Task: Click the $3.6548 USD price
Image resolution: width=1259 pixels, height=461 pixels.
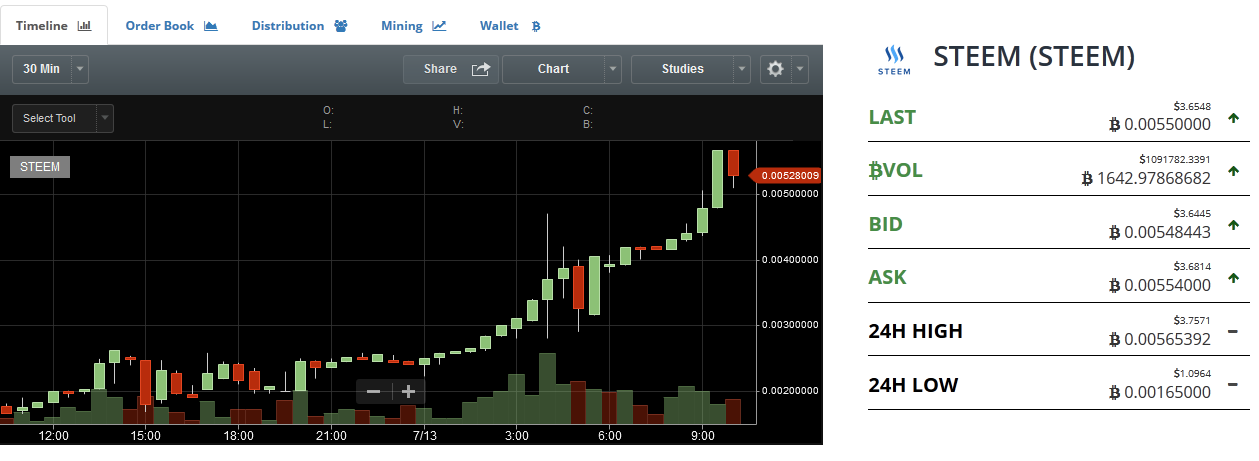Action: 1192,106
